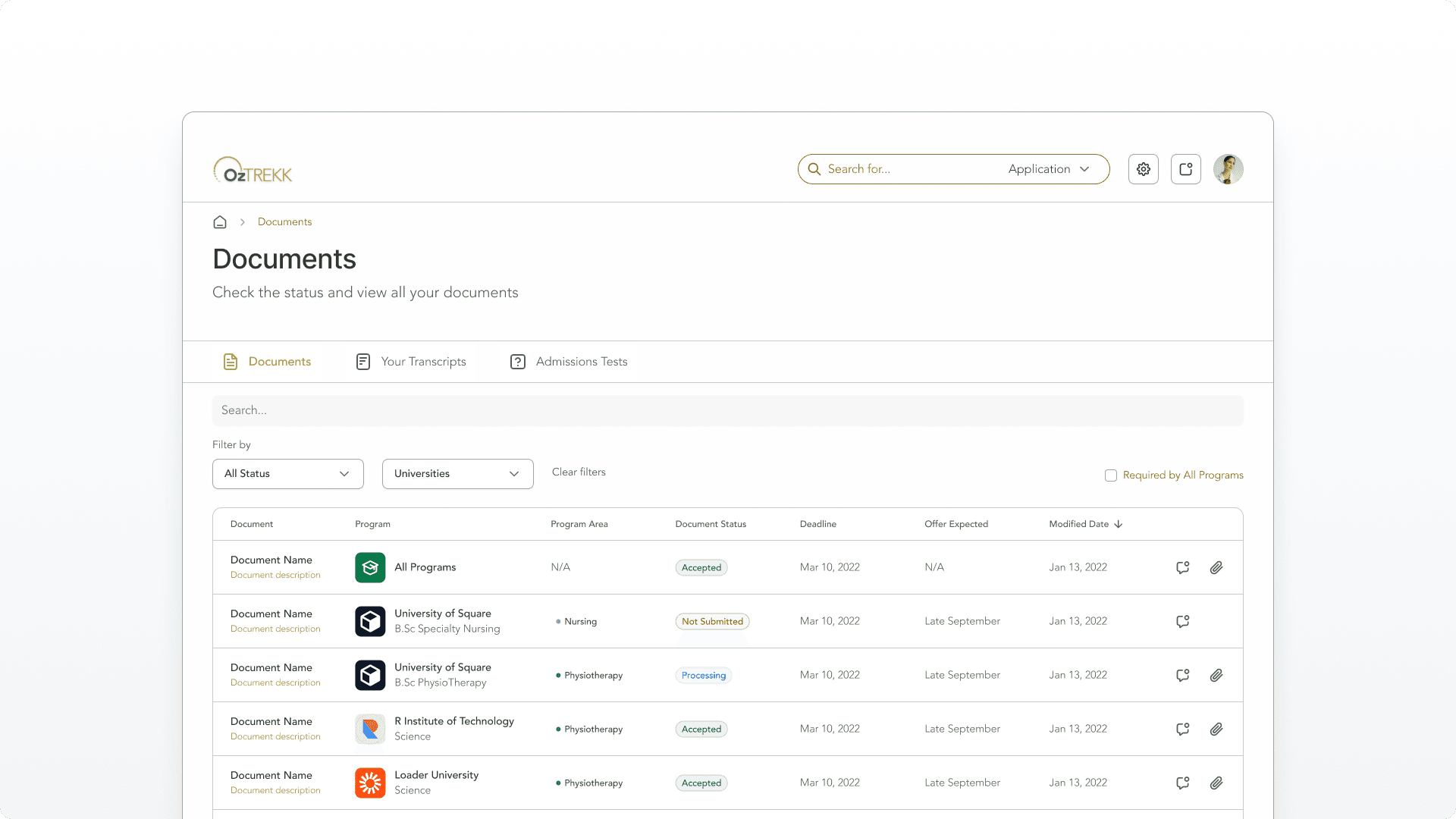
Task: Open the user profile avatar
Action: click(1228, 169)
